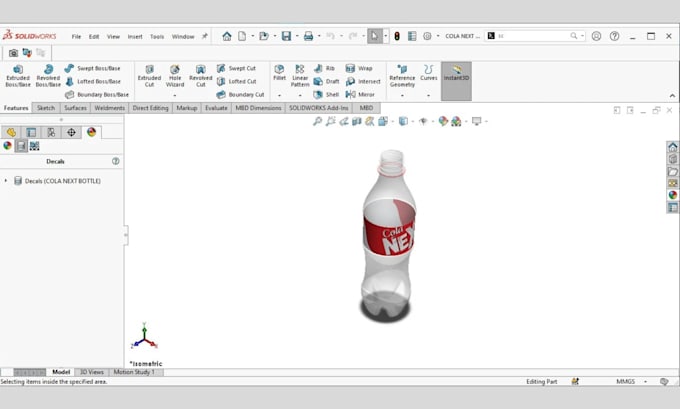This screenshot has width=680, height=409.
Task: Open the Hole Wizard
Action: [175, 76]
